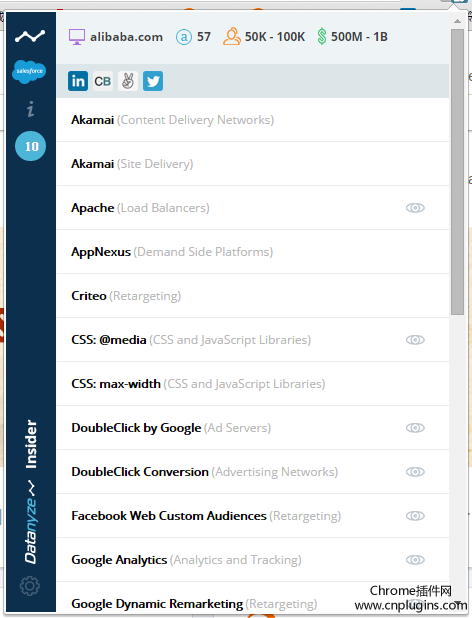Screen dimensions: 472x618
Task: Select AppNexus Demand Side Platforms row
Action: click(253, 252)
